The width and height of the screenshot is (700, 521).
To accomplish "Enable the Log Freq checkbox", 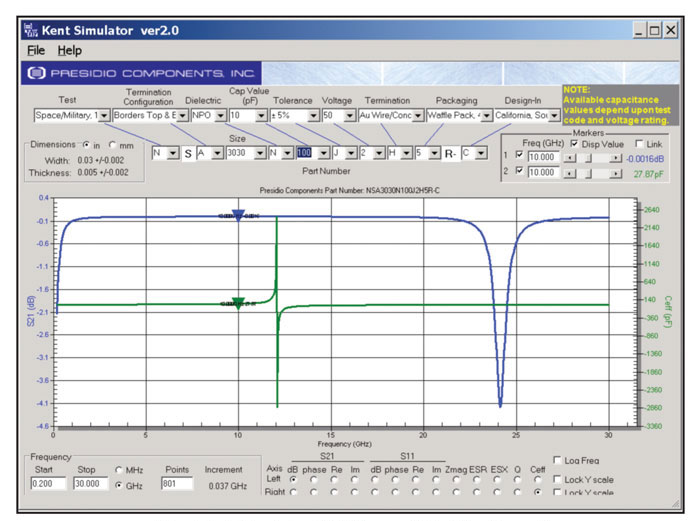I will pos(557,460).
